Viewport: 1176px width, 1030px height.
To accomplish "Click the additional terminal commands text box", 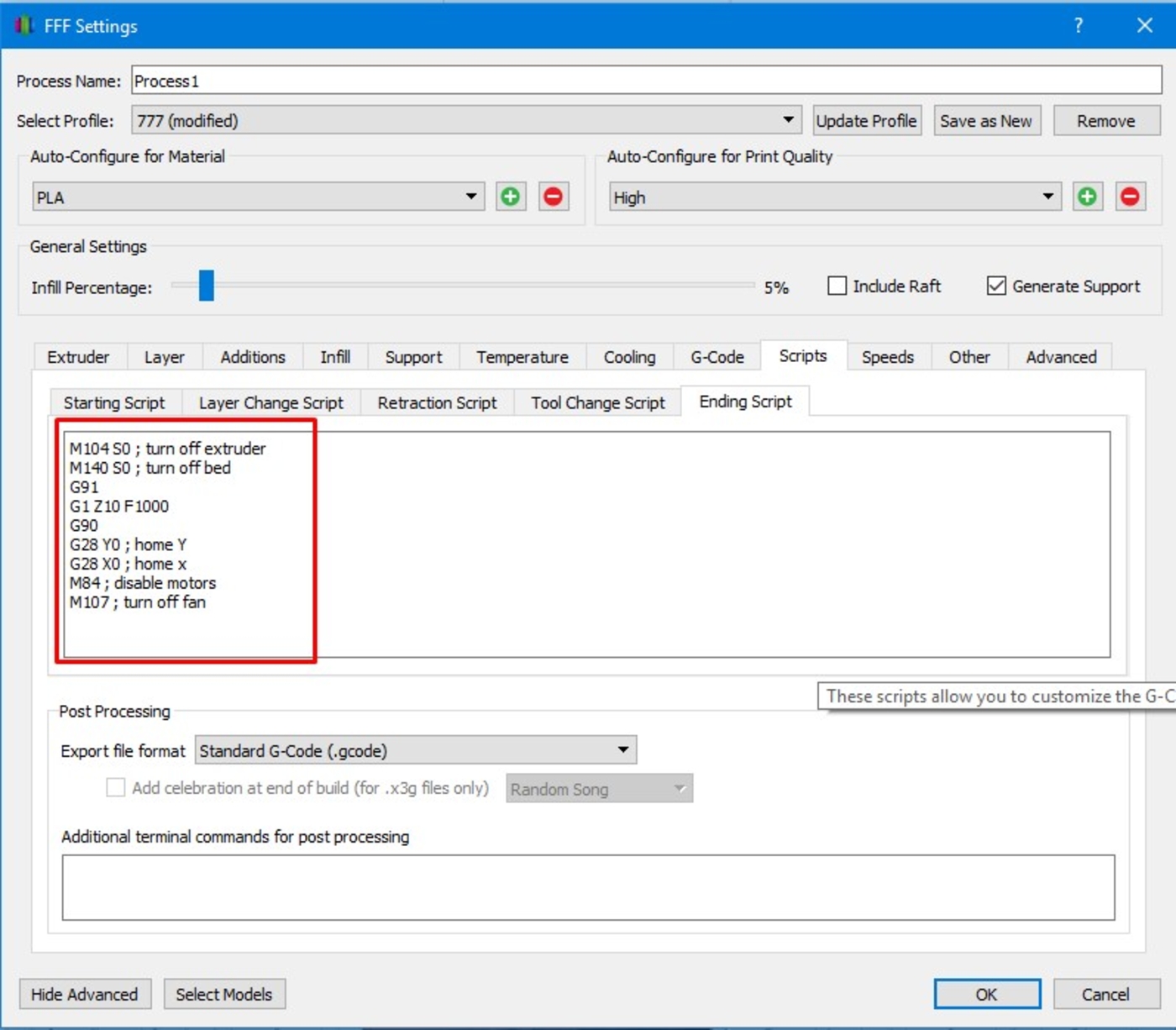I will 588,887.
